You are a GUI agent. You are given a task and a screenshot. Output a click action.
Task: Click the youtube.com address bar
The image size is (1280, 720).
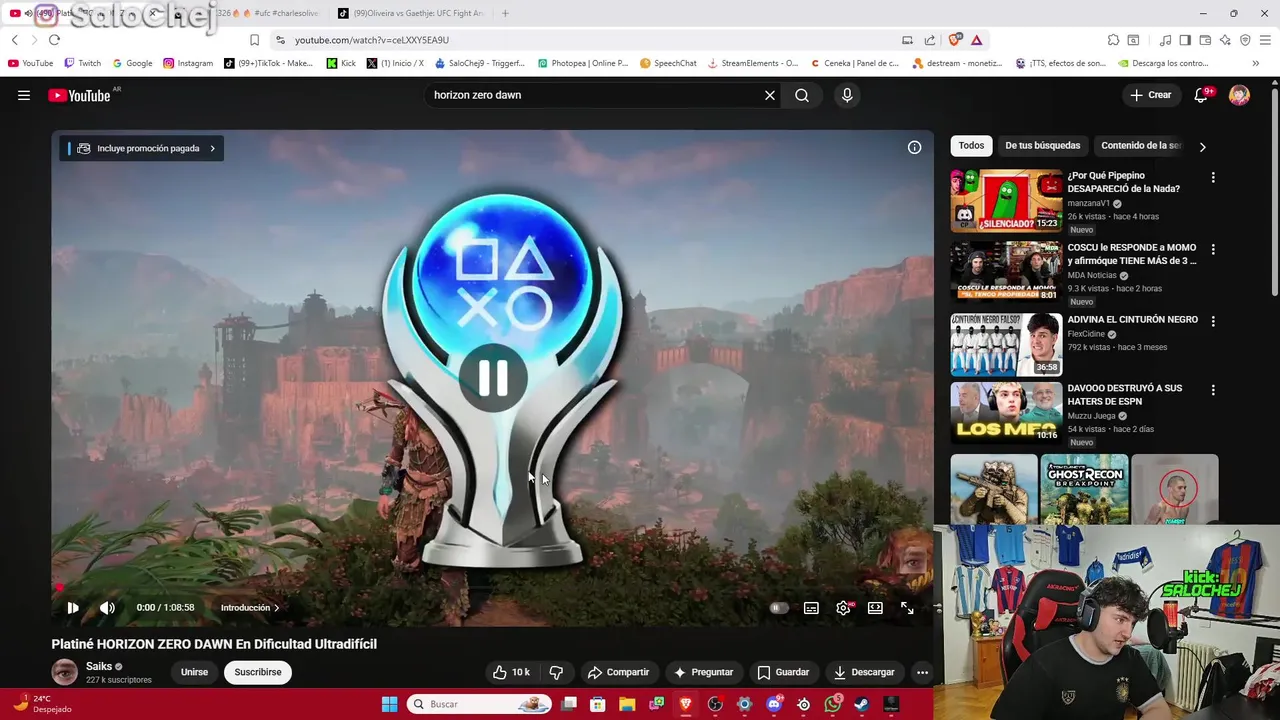click(x=590, y=40)
